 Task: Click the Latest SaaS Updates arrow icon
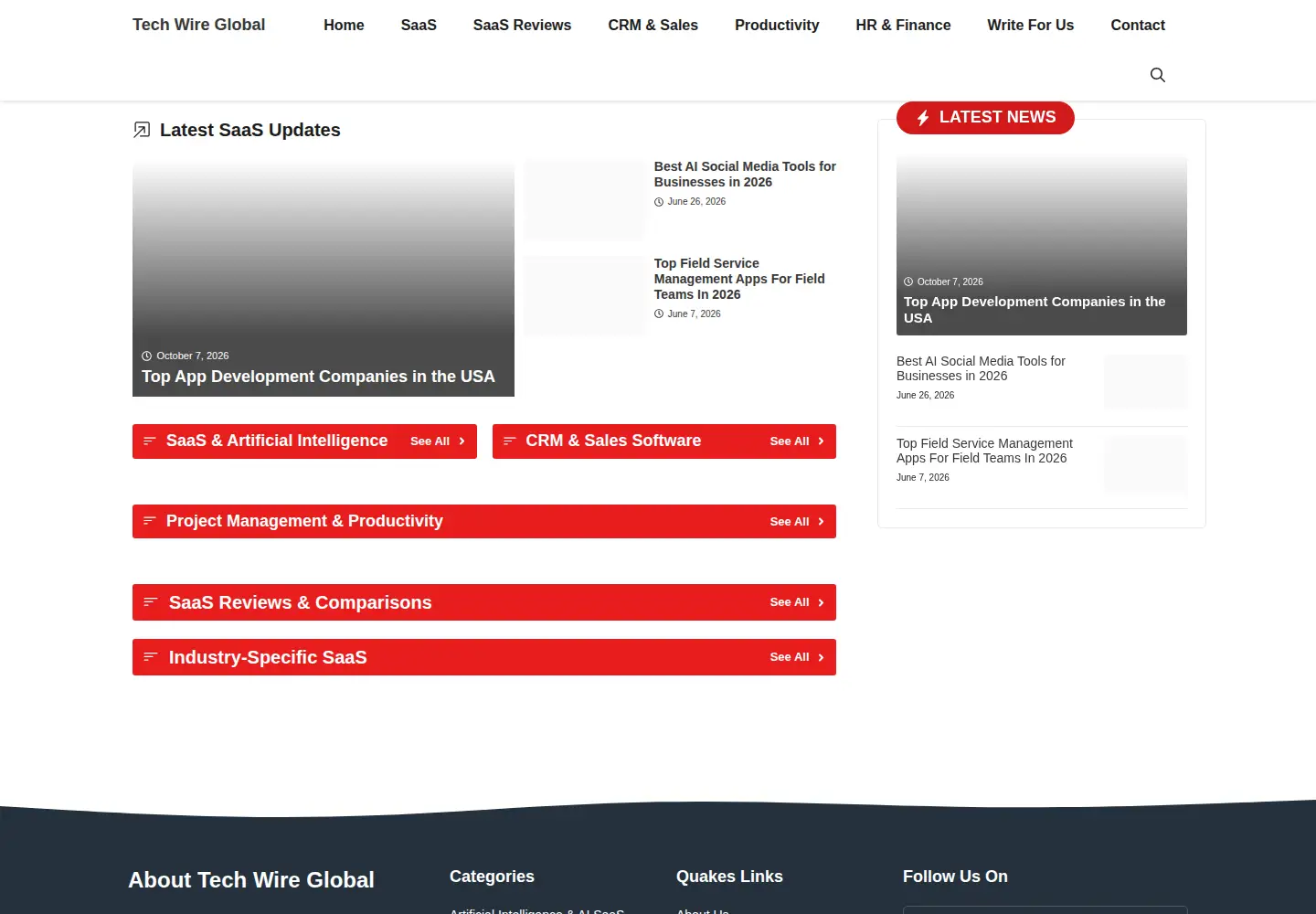click(x=142, y=130)
